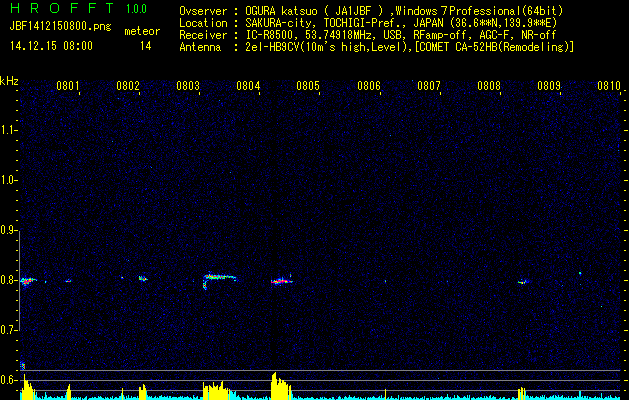Click the kHz axis unit label
Screen dimensions: 629x400
pyautogui.click(x=9, y=81)
